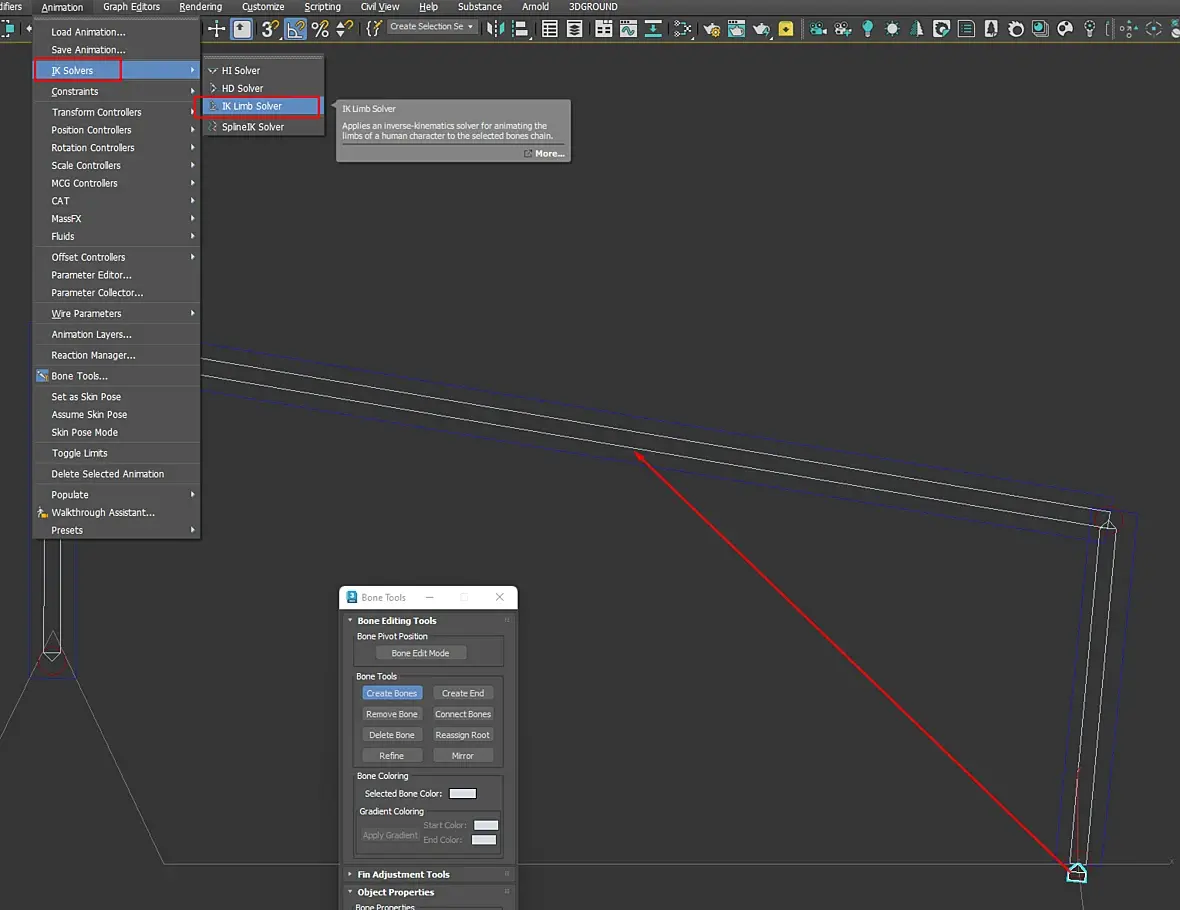Open the Layer Explorer toolbar icon
Image resolution: width=1180 pixels, height=910 pixels.
[574, 29]
